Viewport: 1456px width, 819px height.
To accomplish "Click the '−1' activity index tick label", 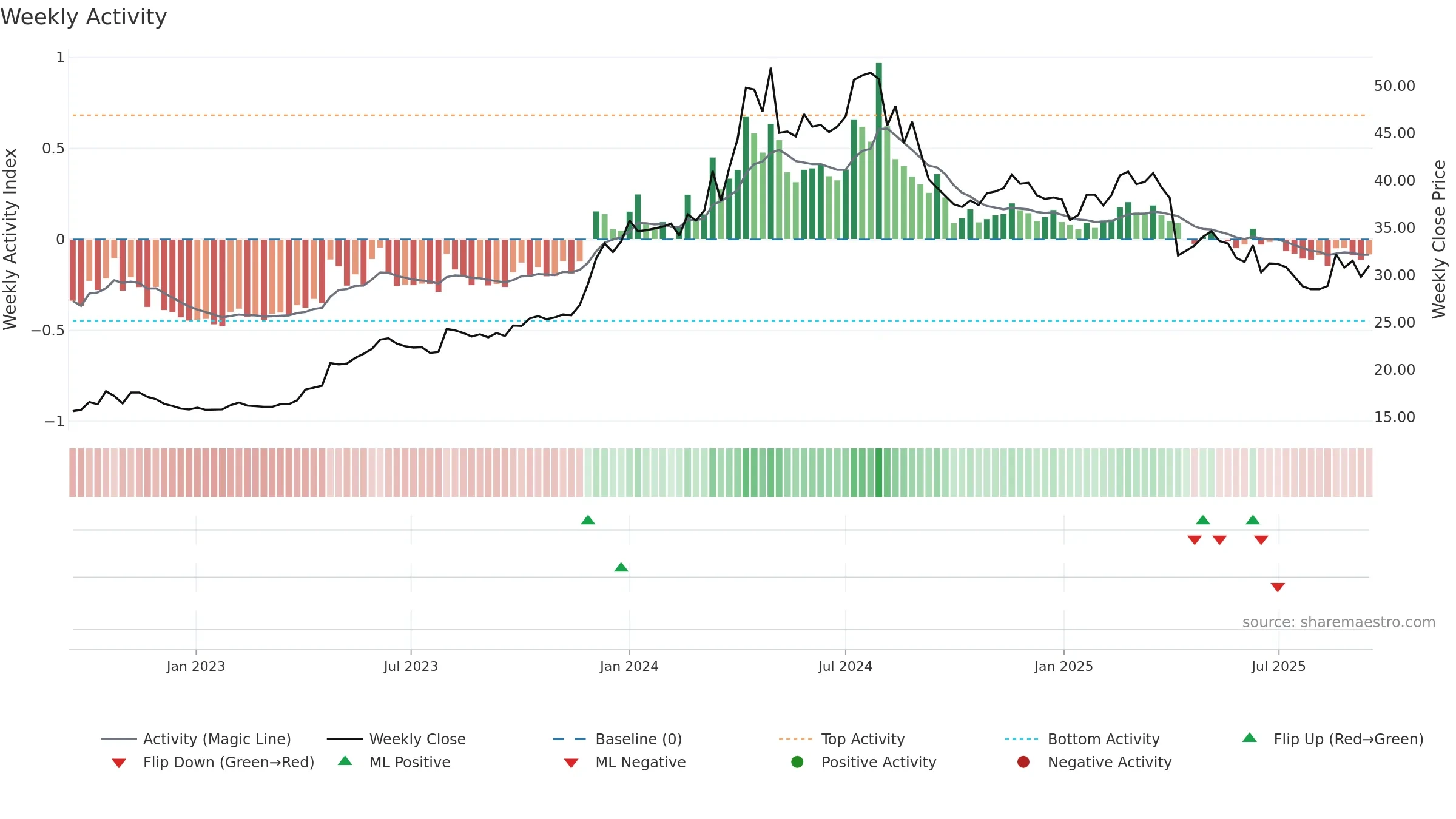I will 55,422.
